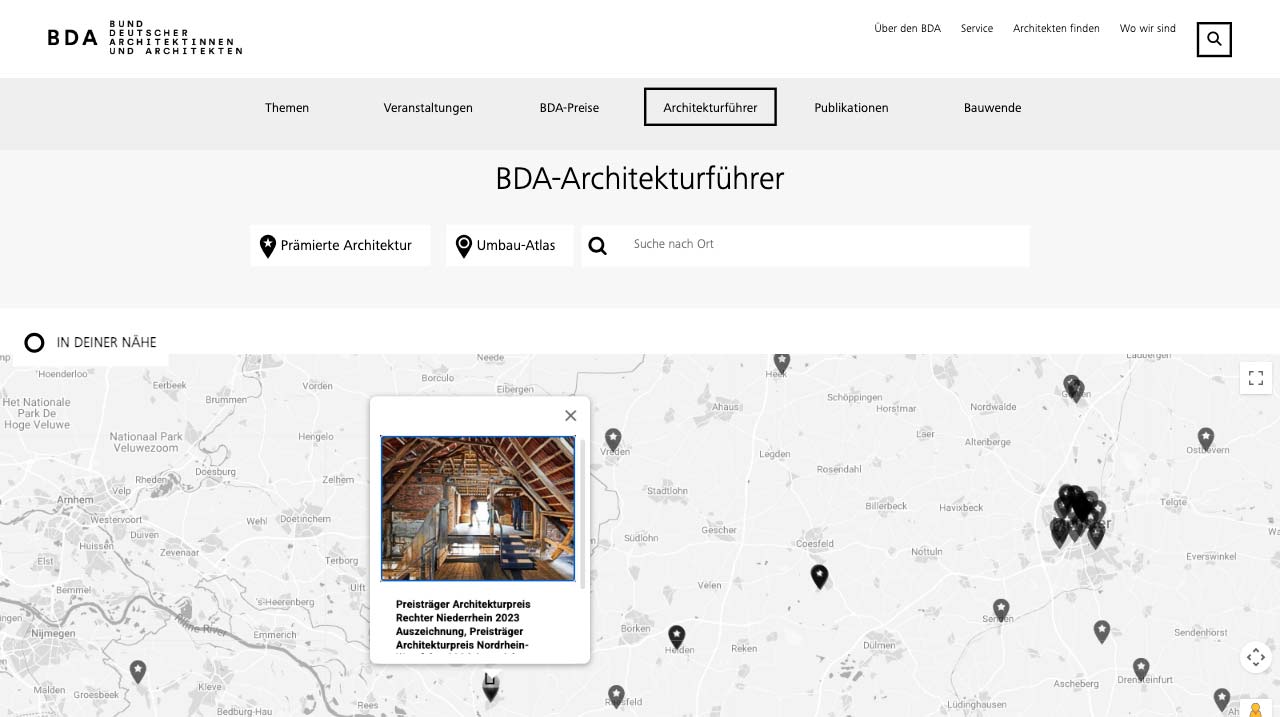Open the search icon in header

(x=1214, y=39)
